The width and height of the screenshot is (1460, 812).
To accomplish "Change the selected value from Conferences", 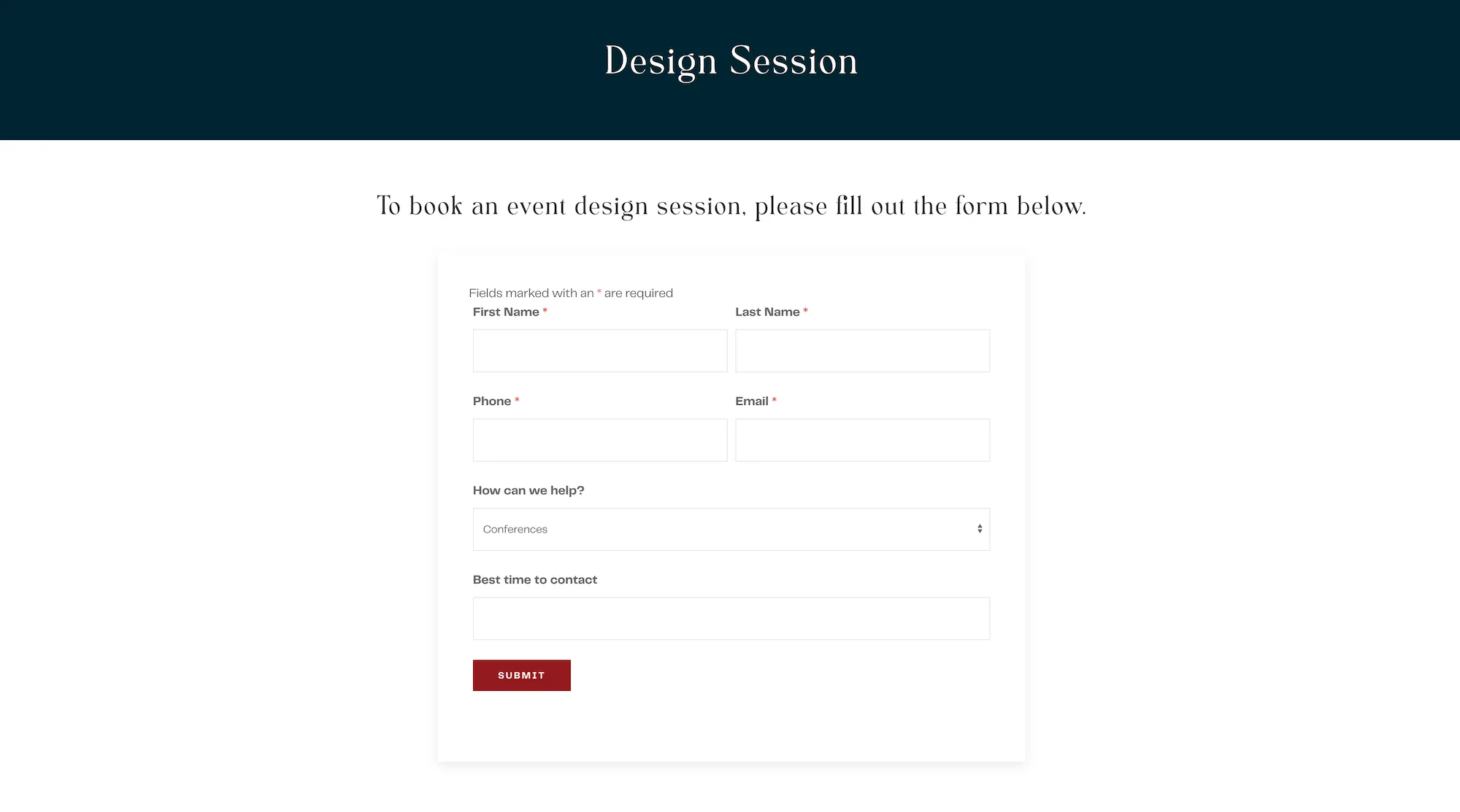I will 730,529.
